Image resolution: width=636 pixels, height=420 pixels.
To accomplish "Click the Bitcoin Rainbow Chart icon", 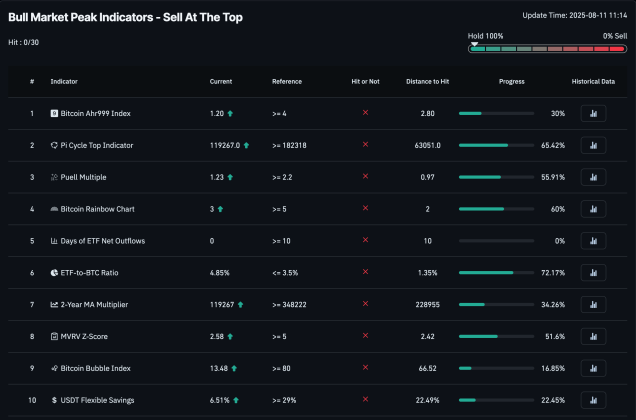I will point(54,209).
